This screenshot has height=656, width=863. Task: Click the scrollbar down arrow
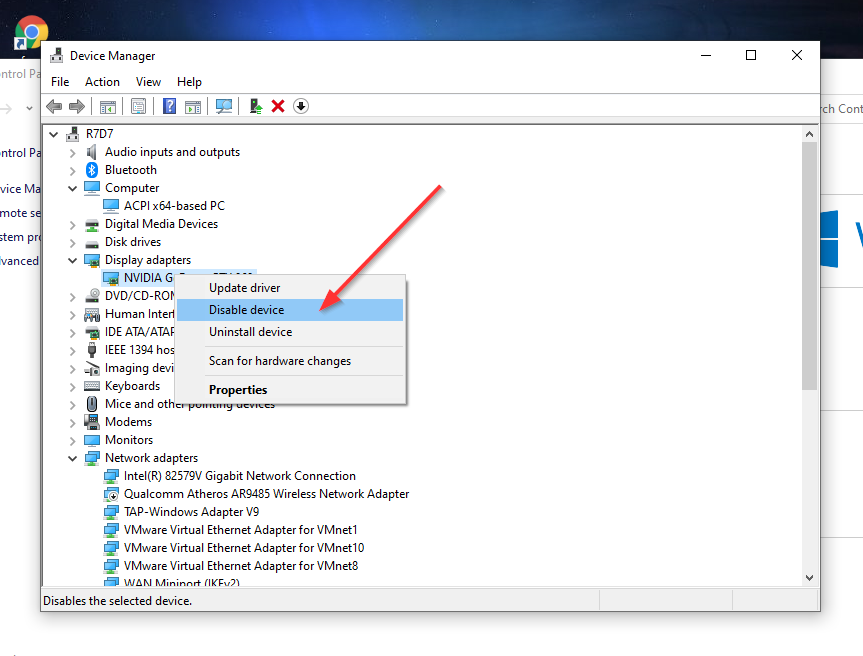[x=809, y=578]
